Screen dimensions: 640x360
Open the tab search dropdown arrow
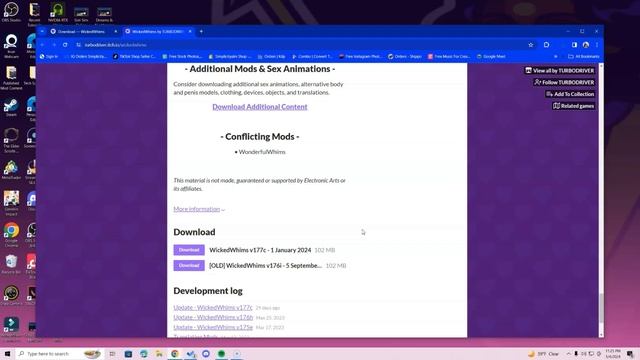42,31
